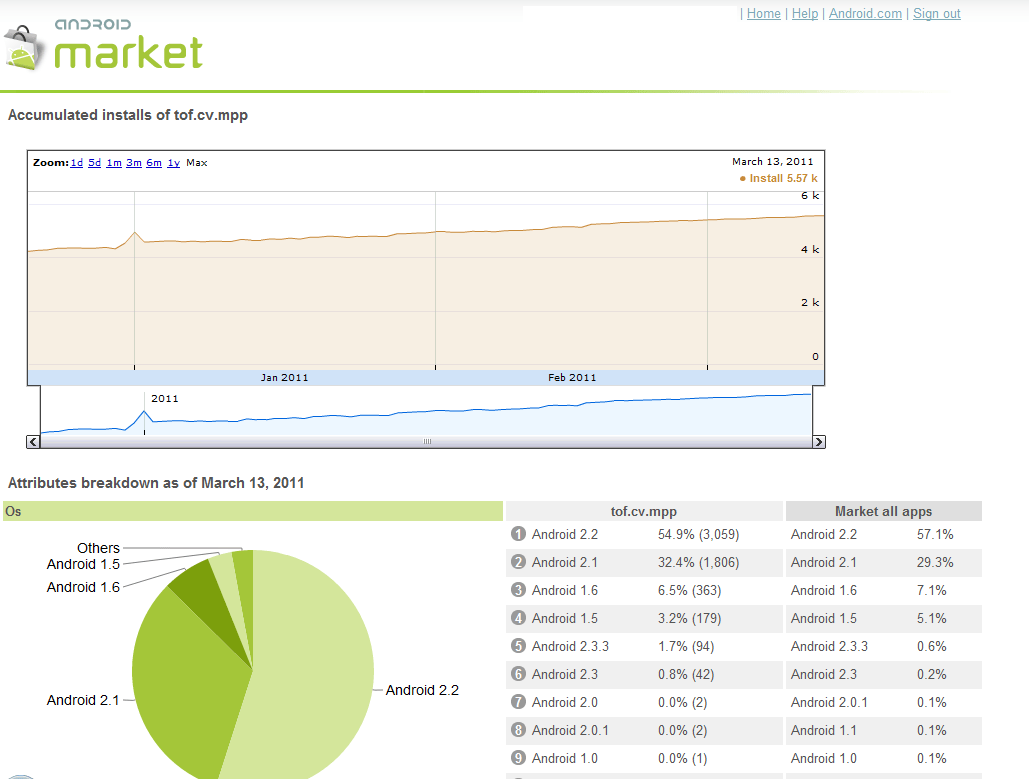This screenshot has width=1029, height=779.
Task: Click the rank 9 badge beside Android 1.0
Action: (518, 758)
